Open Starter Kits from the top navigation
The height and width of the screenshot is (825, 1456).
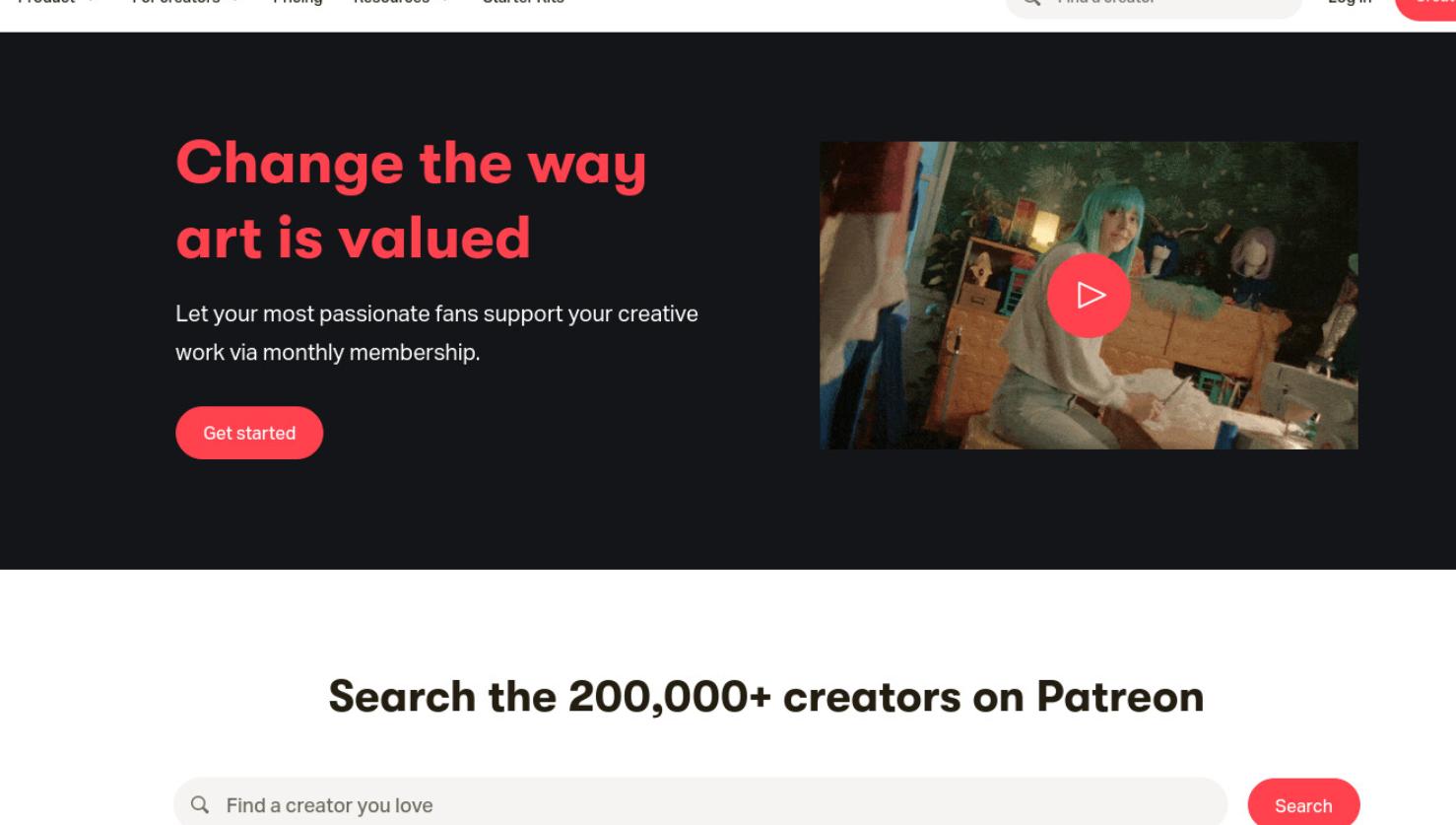(x=523, y=2)
